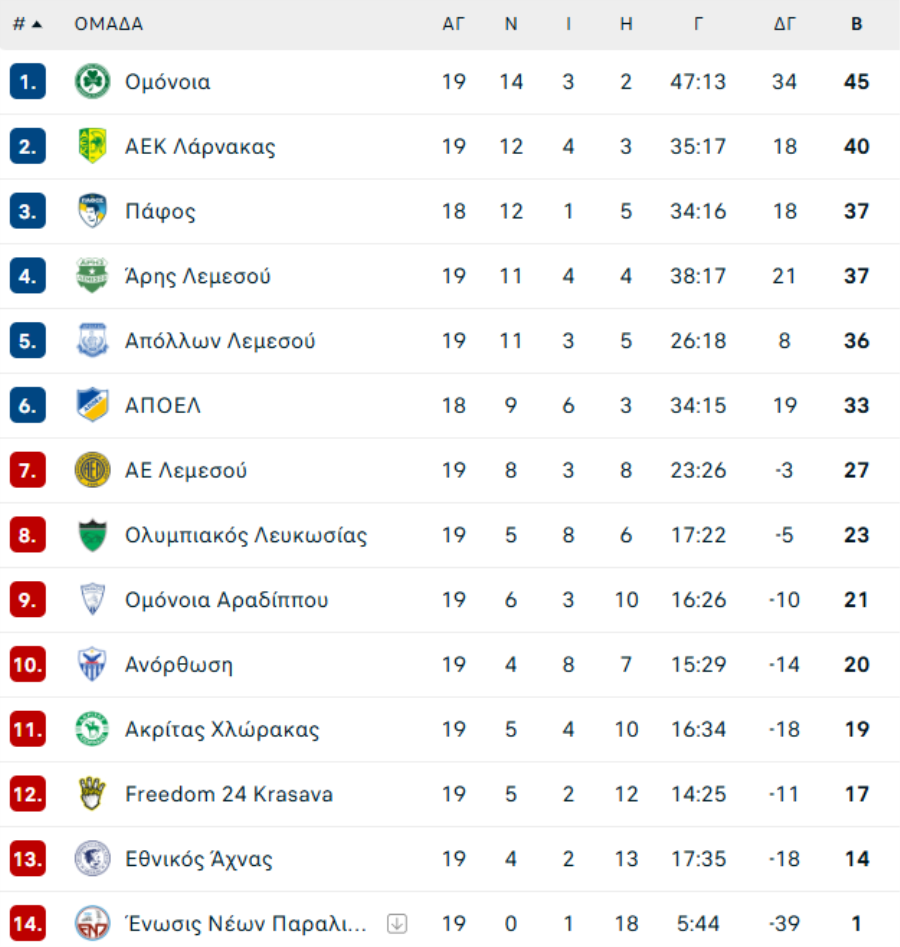Screen dimensions: 900x947
Task: Click the Ομόνοια club crest icon
Action: [92, 82]
